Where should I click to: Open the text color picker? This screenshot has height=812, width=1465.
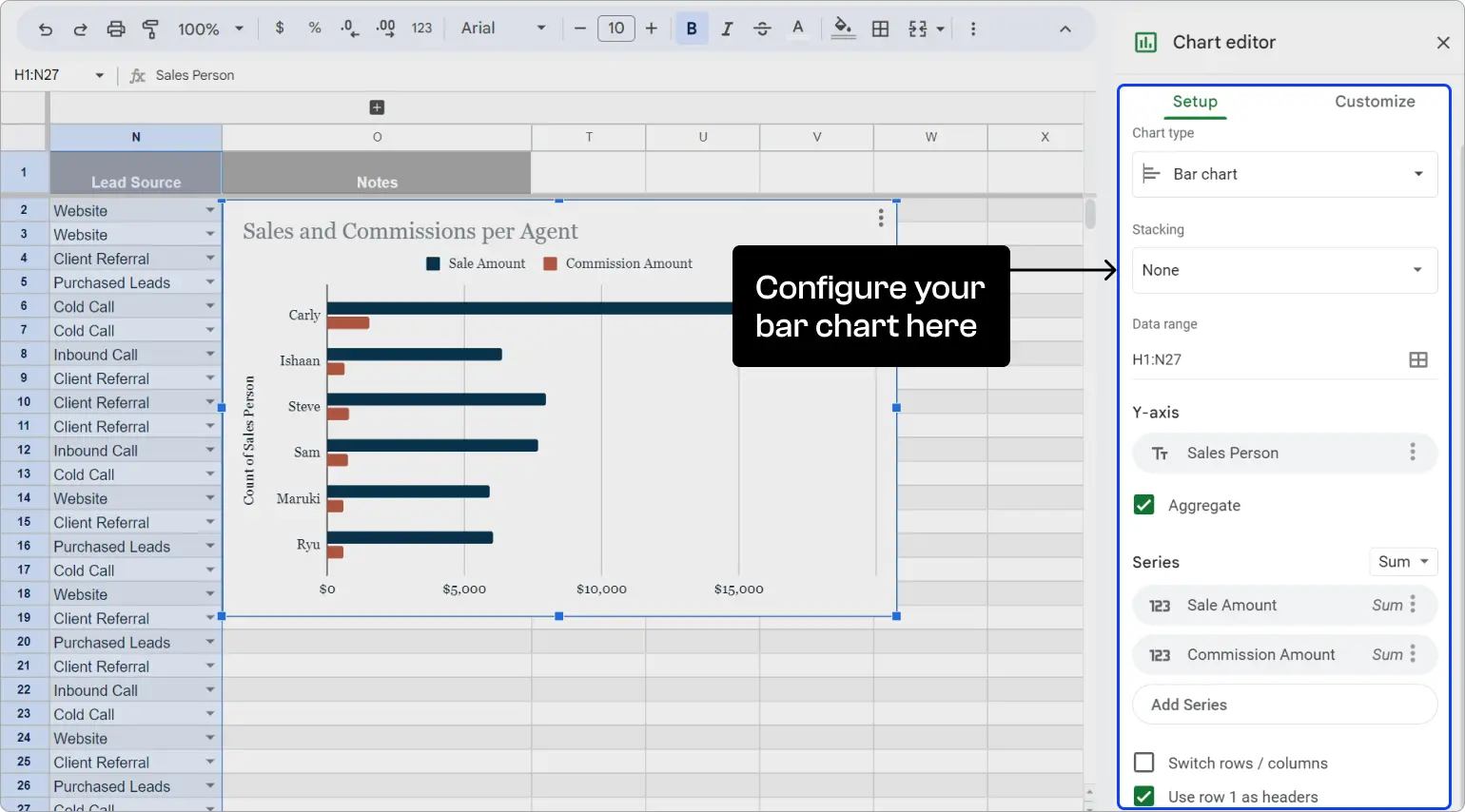(x=798, y=28)
